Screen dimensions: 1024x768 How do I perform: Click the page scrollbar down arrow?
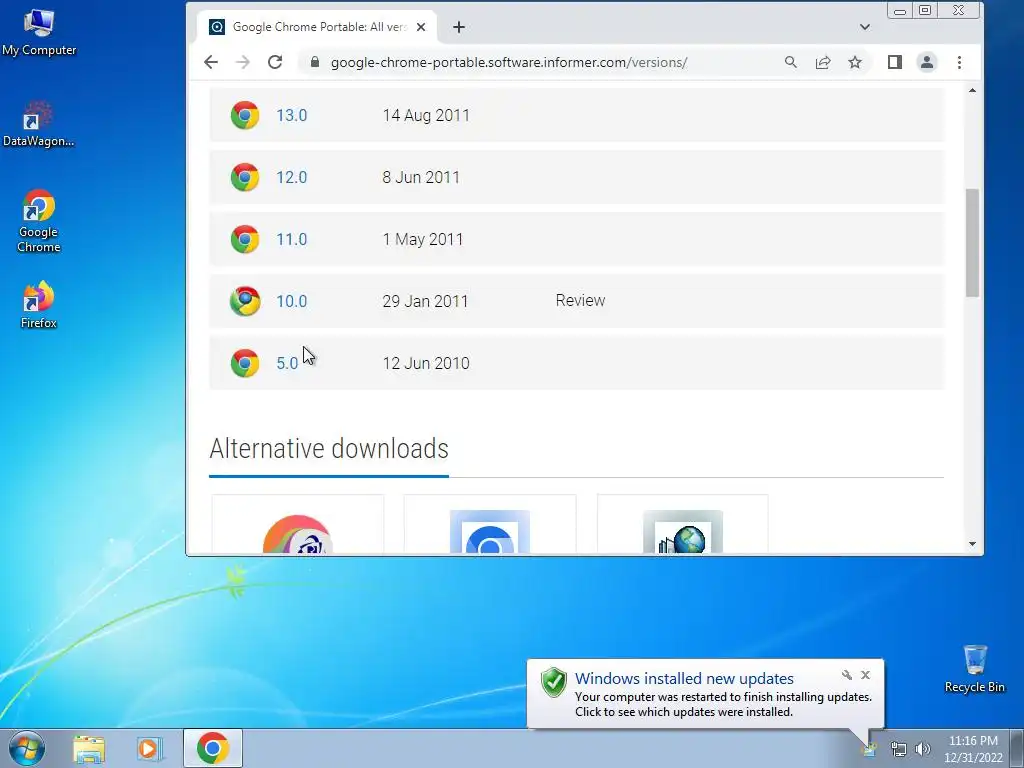(972, 544)
